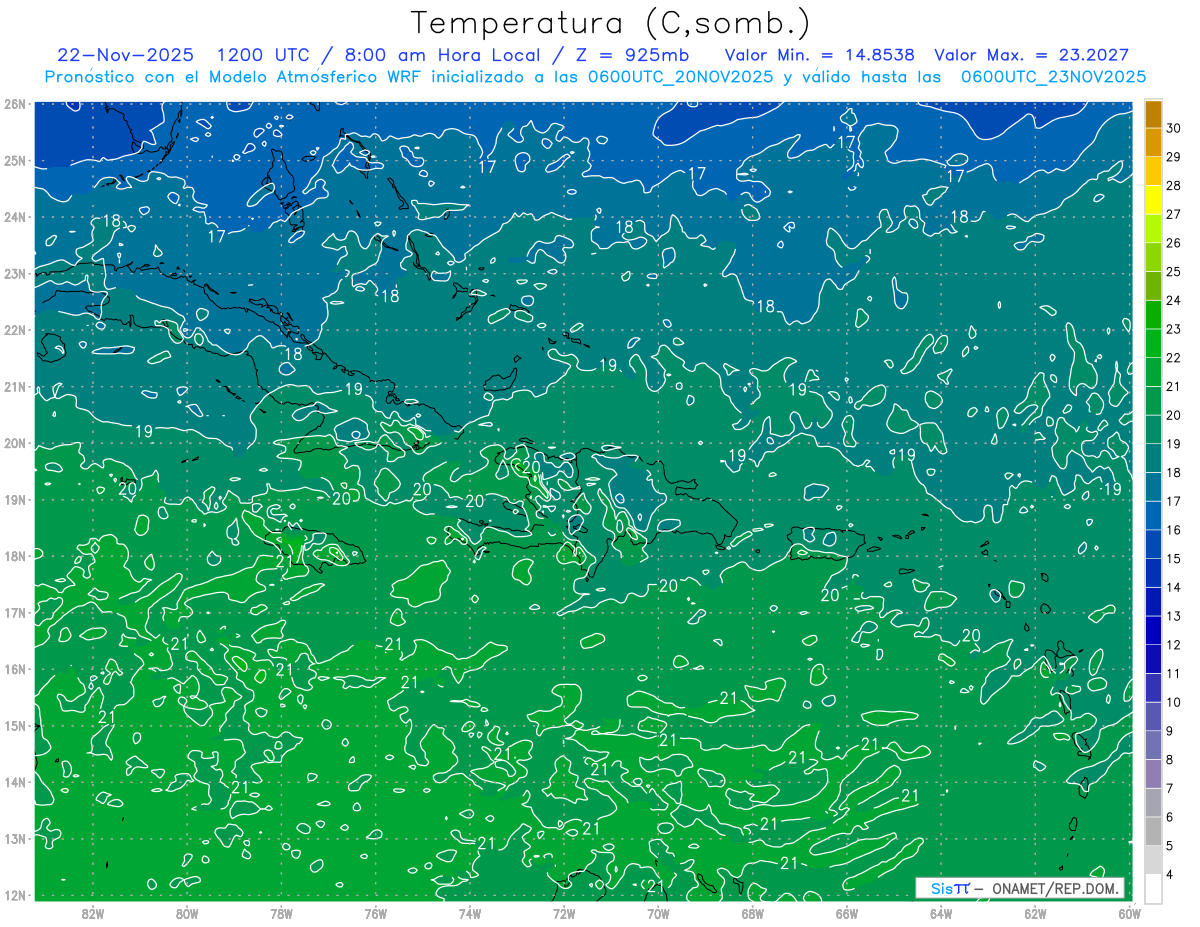Click the SisTT ONAMET/REP.DOM. logo box

tap(1020, 888)
